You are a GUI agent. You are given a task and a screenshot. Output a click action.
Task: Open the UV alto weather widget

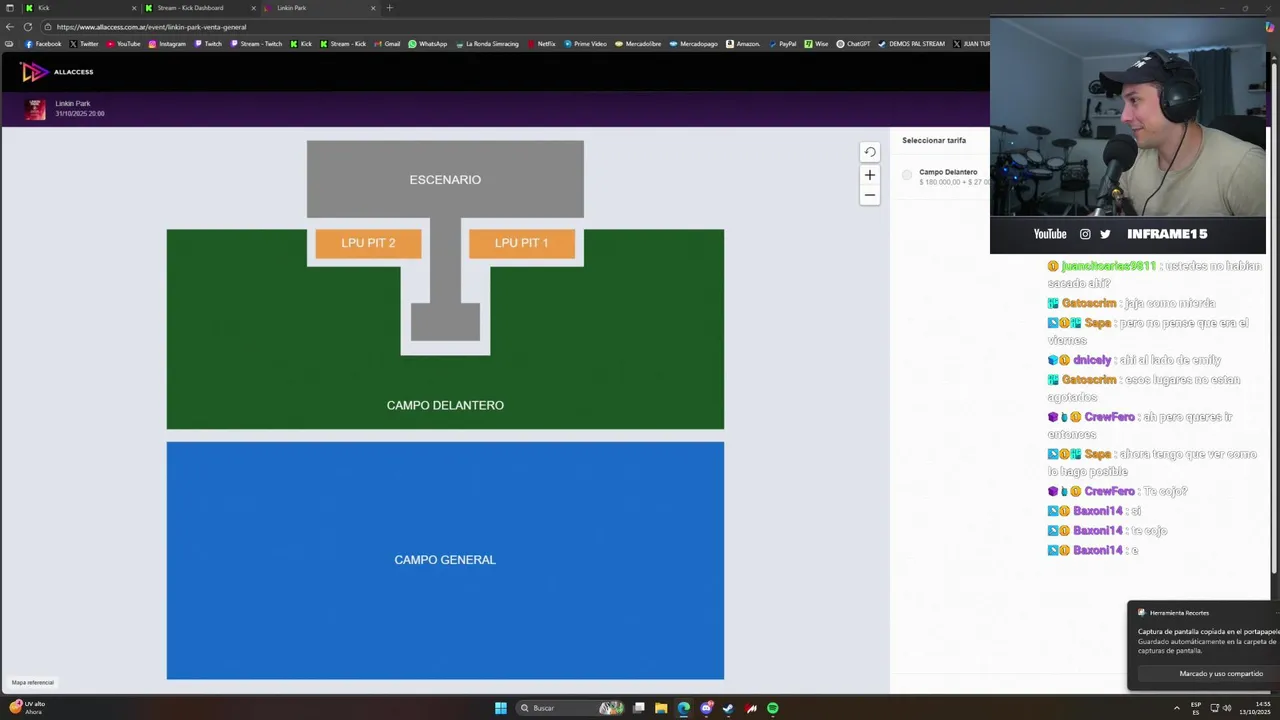pyautogui.click(x=27, y=707)
